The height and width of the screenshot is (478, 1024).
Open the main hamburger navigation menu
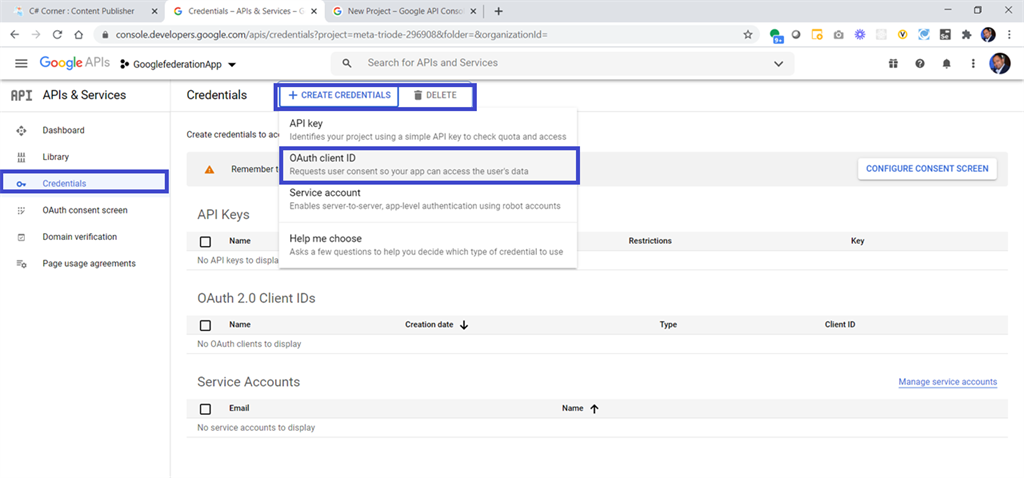pos(22,63)
